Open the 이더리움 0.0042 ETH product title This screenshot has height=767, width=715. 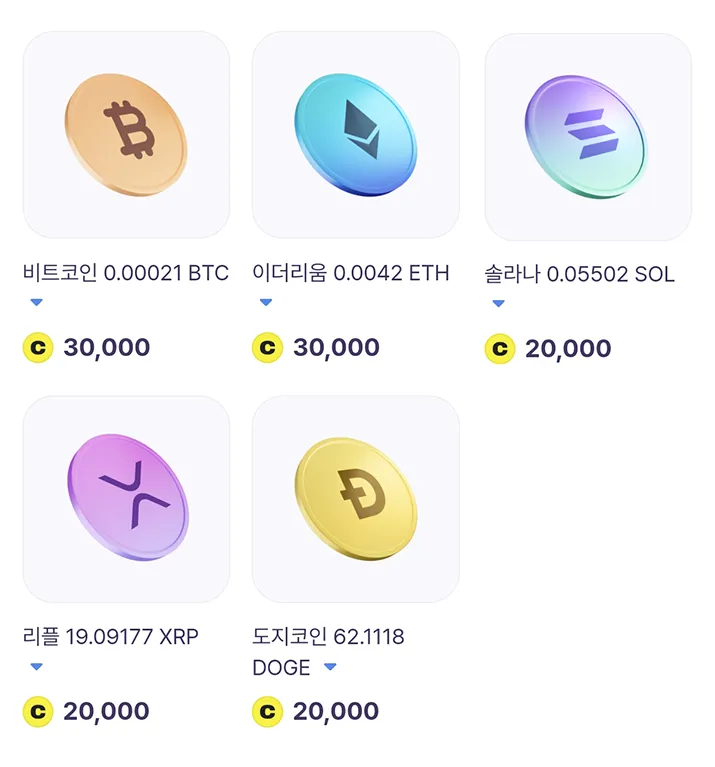pyautogui.click(x=351, y=273)
